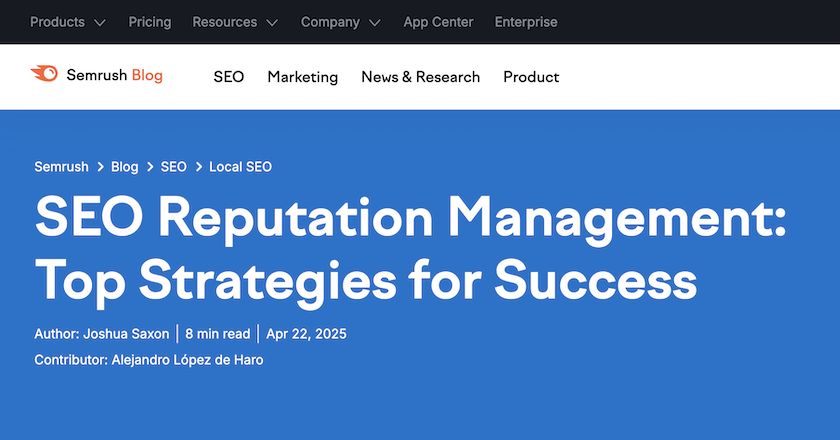Click the Semrush breadcrumb link
Screen dimensions: 840x440
point(62,167)
